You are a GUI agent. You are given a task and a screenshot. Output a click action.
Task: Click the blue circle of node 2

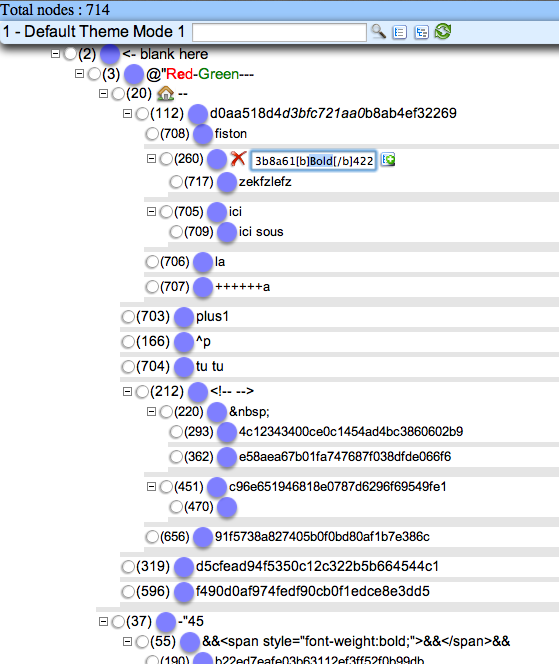tap(110, 54)
